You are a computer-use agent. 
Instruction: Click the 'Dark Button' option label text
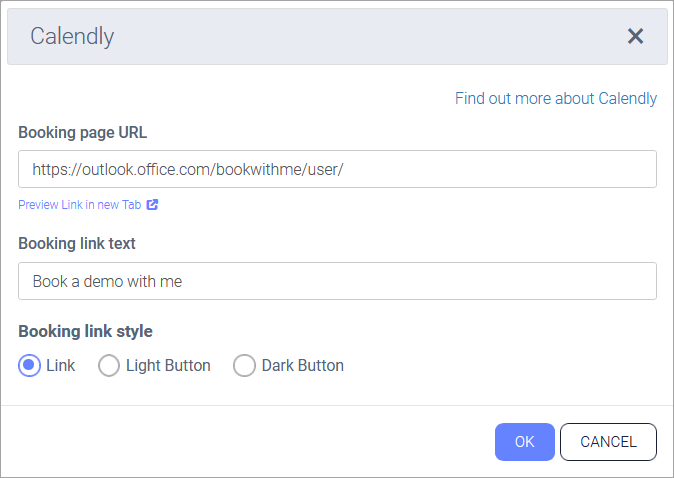(303, 366)
